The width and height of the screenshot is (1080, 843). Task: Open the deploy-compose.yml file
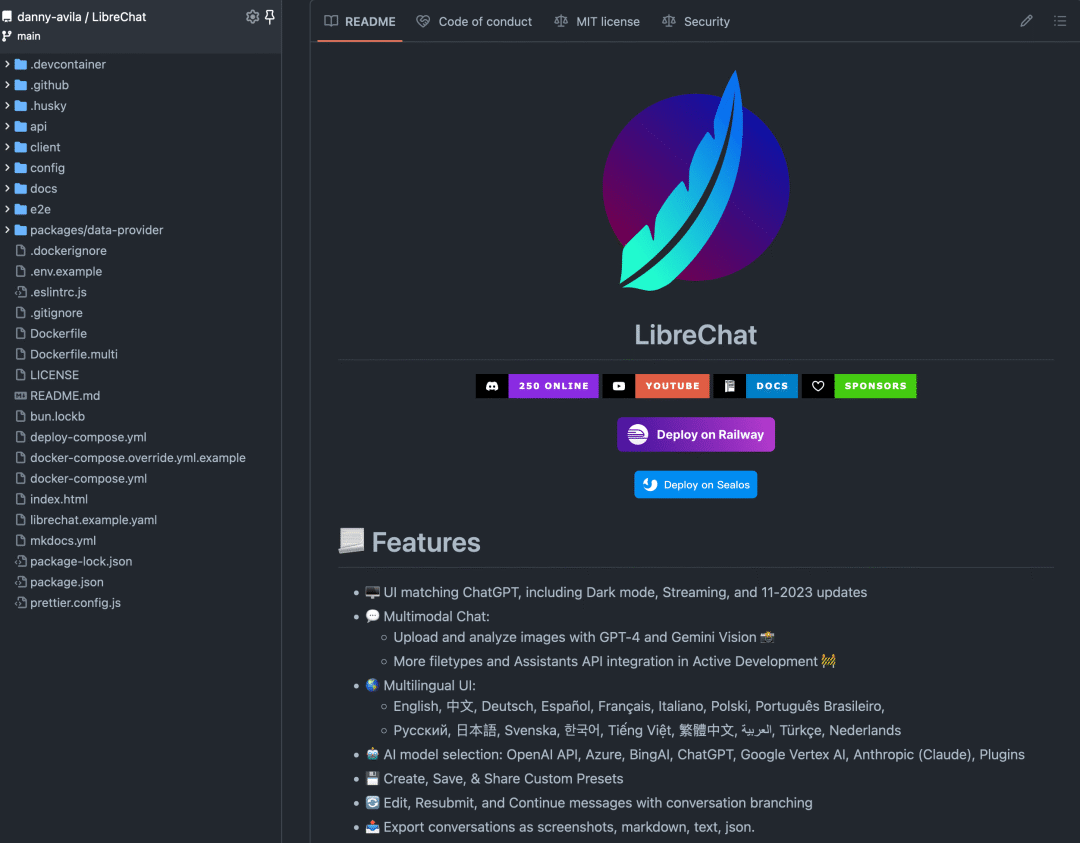click(x=88, y=437)
